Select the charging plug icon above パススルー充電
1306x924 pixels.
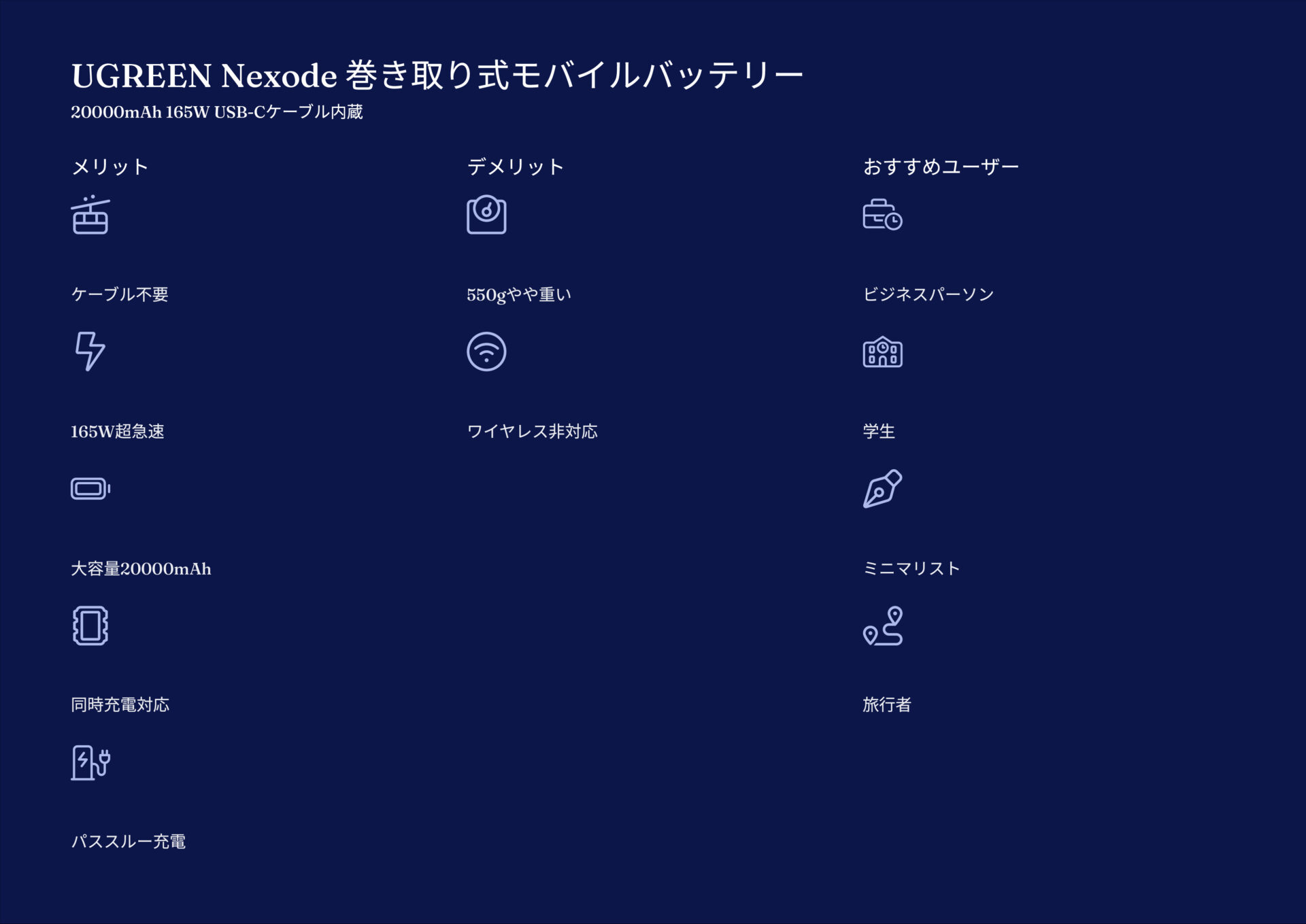tap(93, 762)
